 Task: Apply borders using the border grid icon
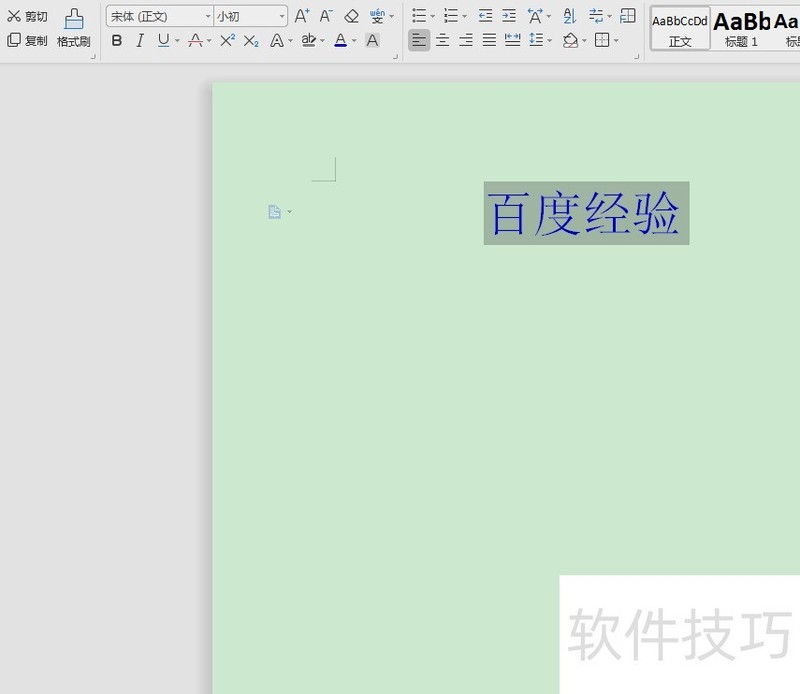click(x=602, y=40)
